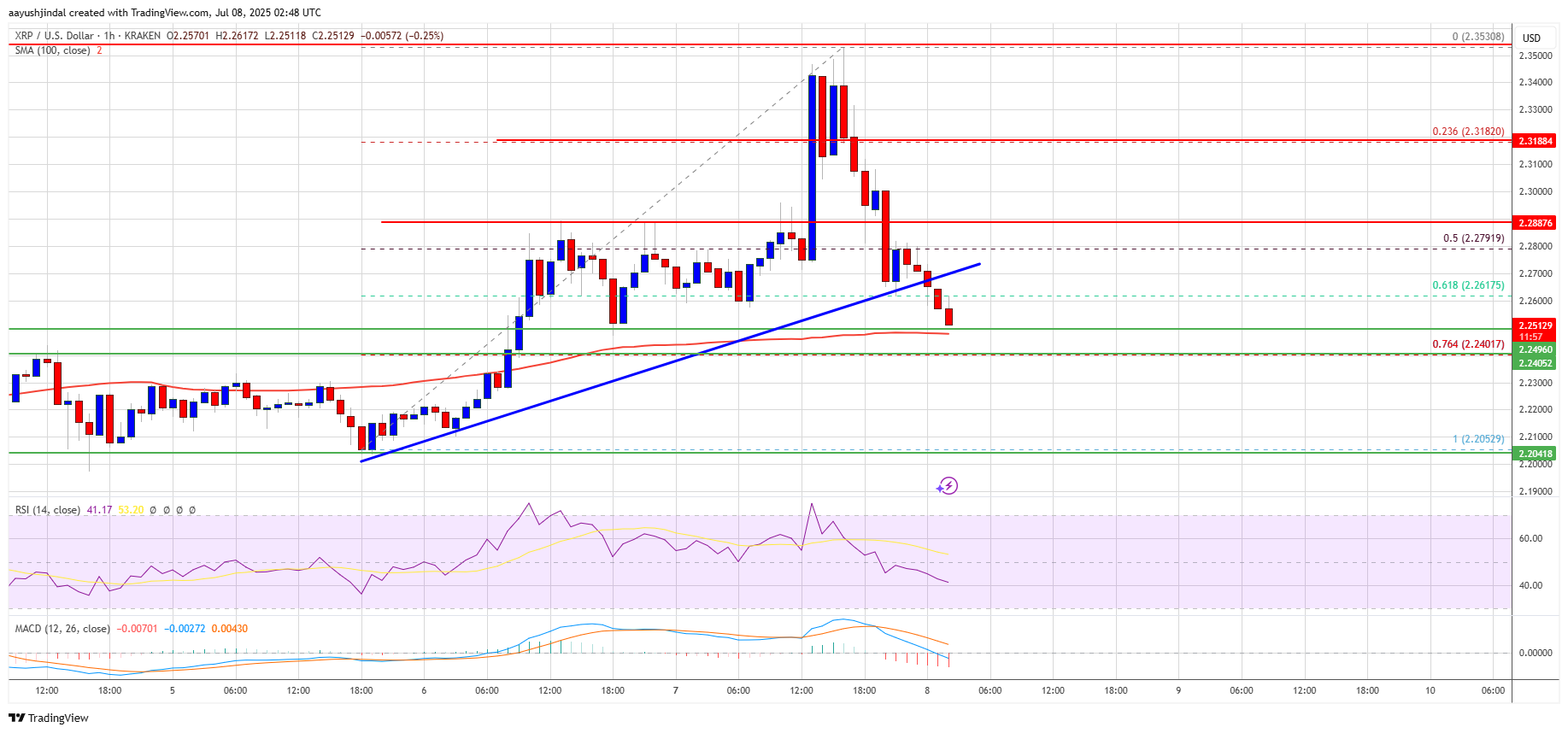This screenshot has height=733, width=1568.
Task: Click the red 2.28876 resistance price tag
Action: [x=1535, y=223]
